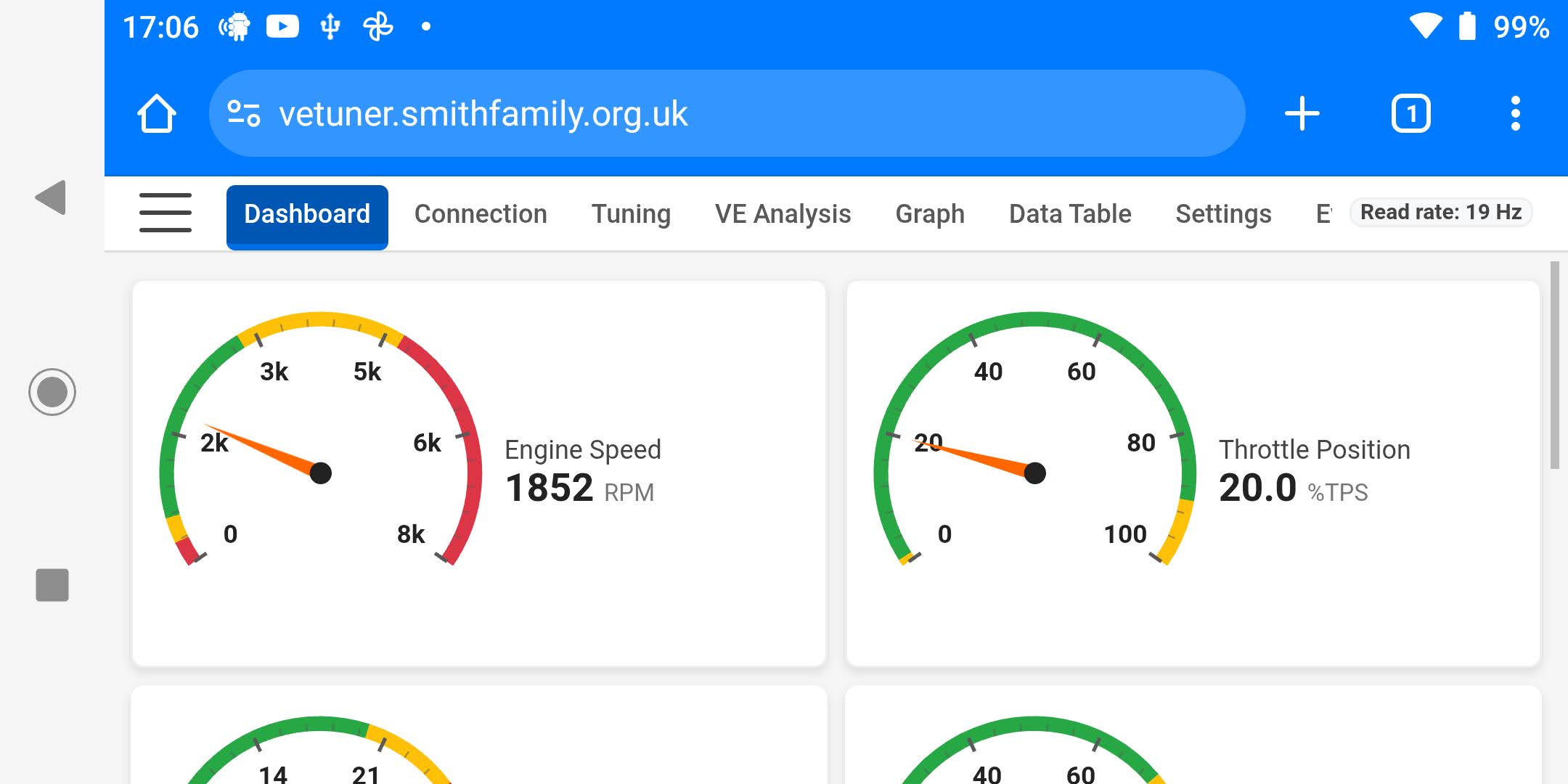The height and width of the screenshot is (784, 1568).
Task: Open a new browser tab
Action: tap(1302, 114)
